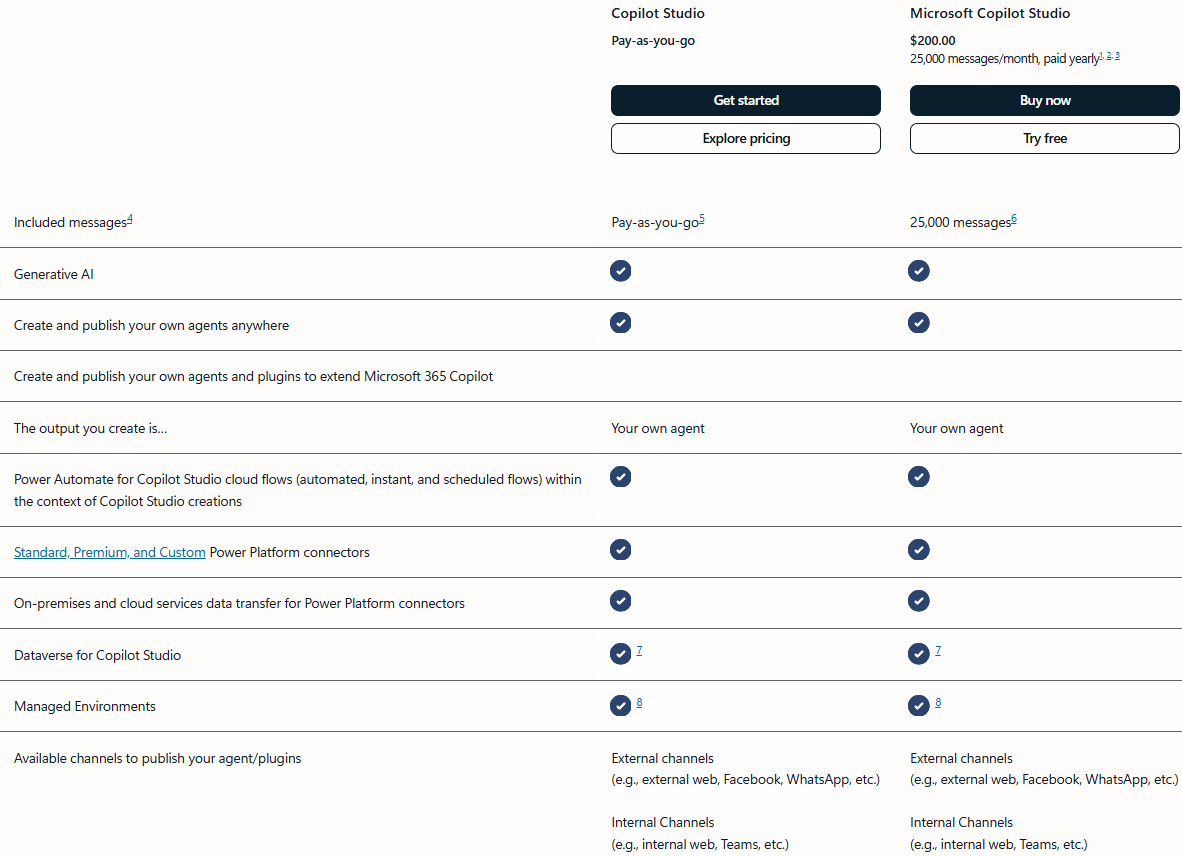Open footnote 1 after paid yearly
The height and width of the screenshot is (856, 1182).
tap(1101, 56)
